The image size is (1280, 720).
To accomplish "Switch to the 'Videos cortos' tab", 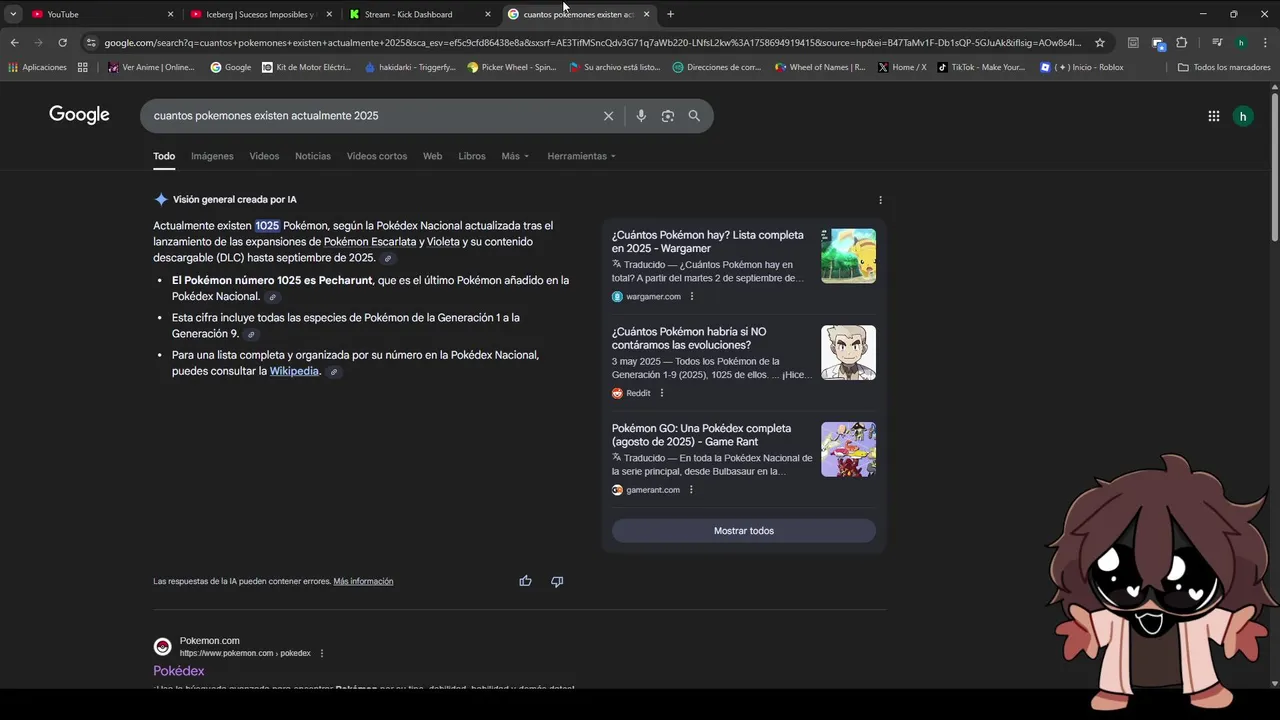I will (377, 156).
